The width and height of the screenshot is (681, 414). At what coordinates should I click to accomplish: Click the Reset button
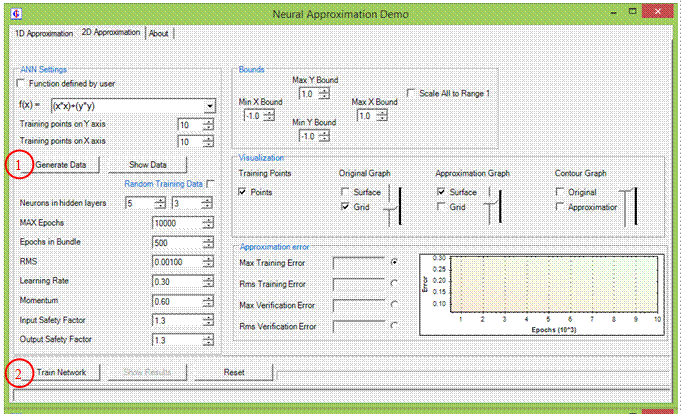point(233,372)
